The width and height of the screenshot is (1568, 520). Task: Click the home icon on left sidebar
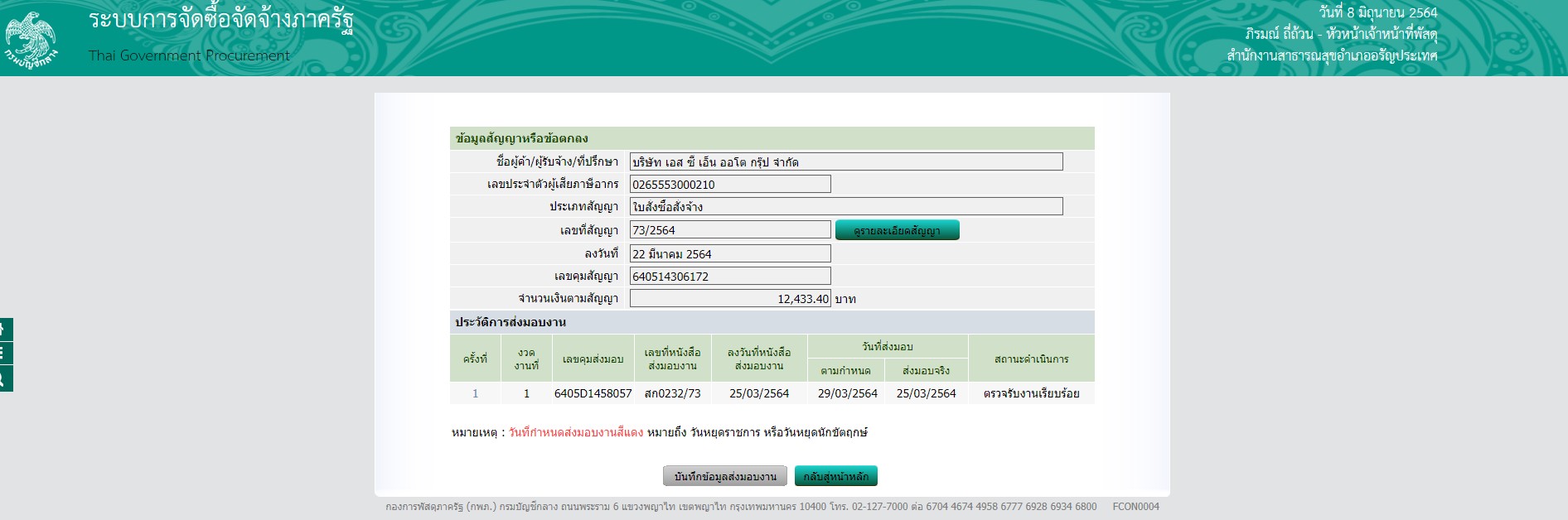tap(4, 330)
